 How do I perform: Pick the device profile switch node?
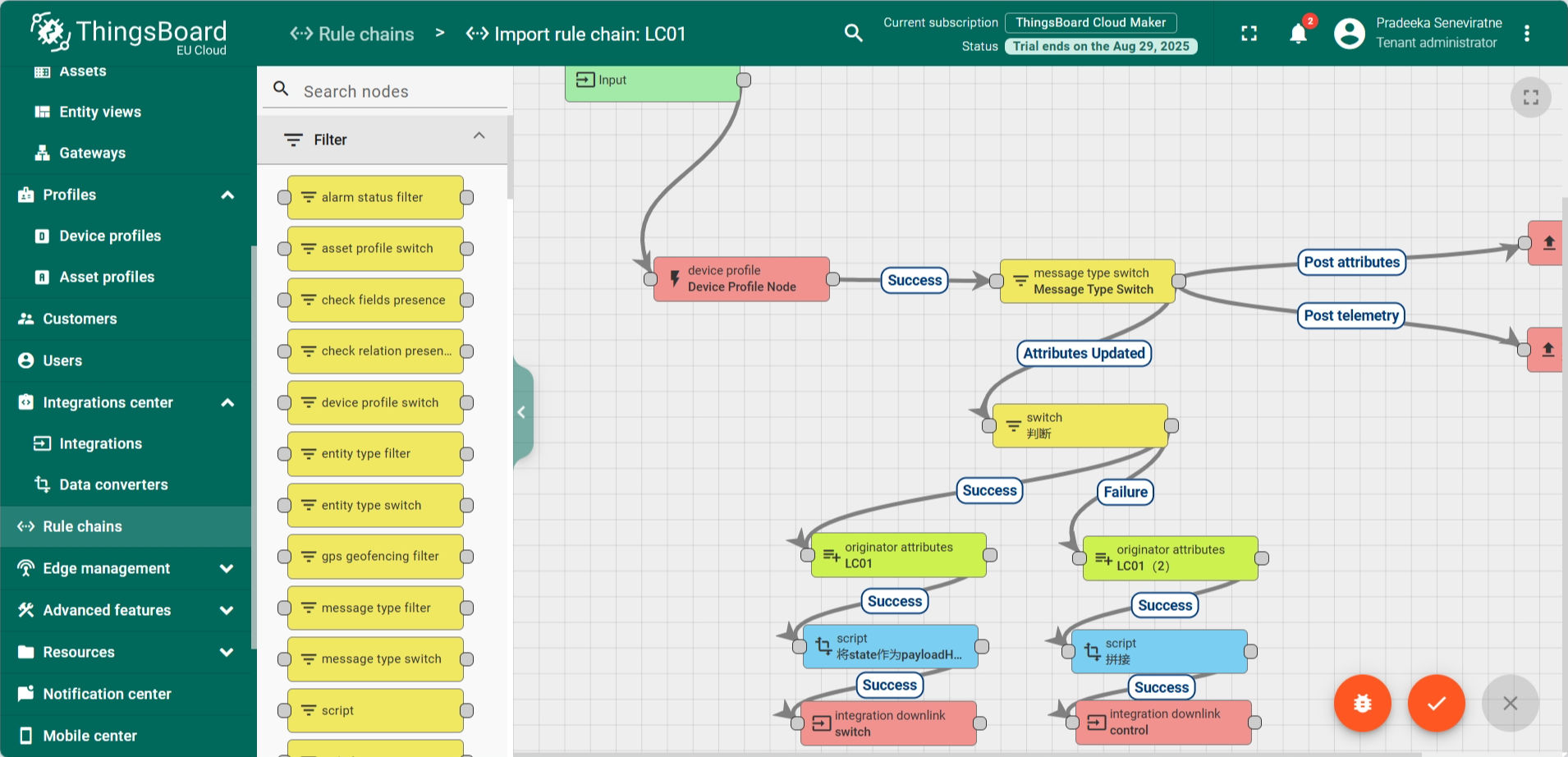tap(375, 402)
